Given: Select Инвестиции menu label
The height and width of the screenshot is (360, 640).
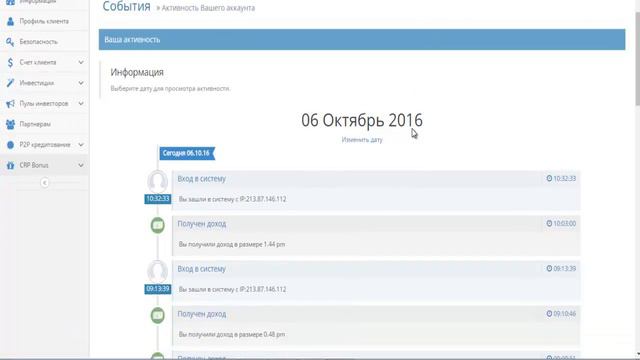Looking at the screenshot, I should point(37,83).
